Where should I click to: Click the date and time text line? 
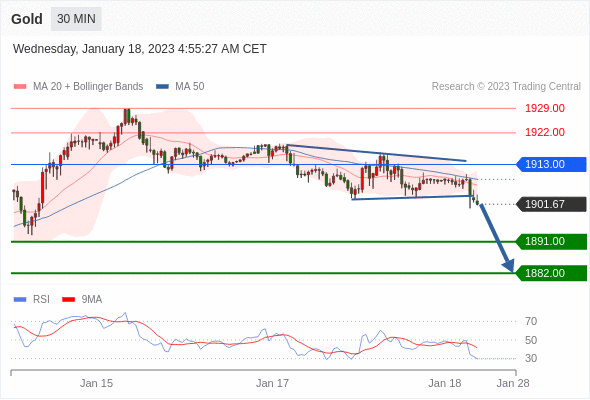140,49
